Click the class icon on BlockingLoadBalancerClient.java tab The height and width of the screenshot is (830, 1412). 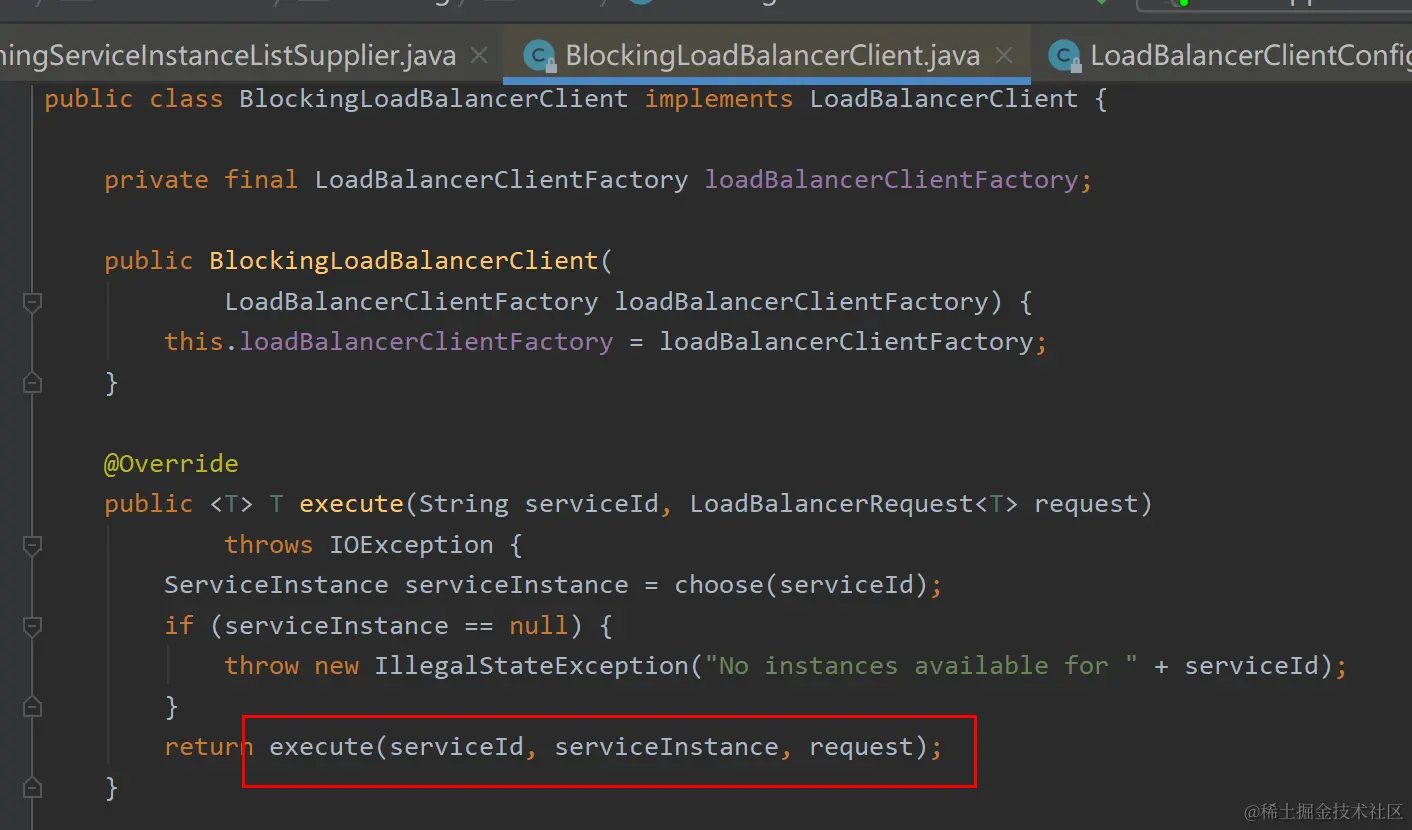click(540, 56)
